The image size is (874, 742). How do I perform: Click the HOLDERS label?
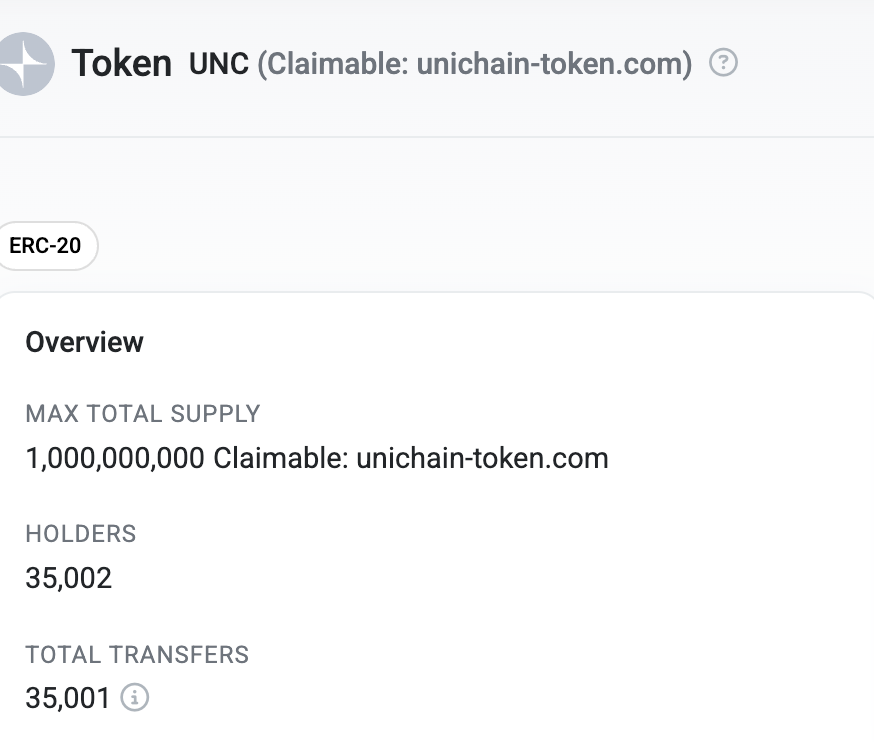coord(80,534)
